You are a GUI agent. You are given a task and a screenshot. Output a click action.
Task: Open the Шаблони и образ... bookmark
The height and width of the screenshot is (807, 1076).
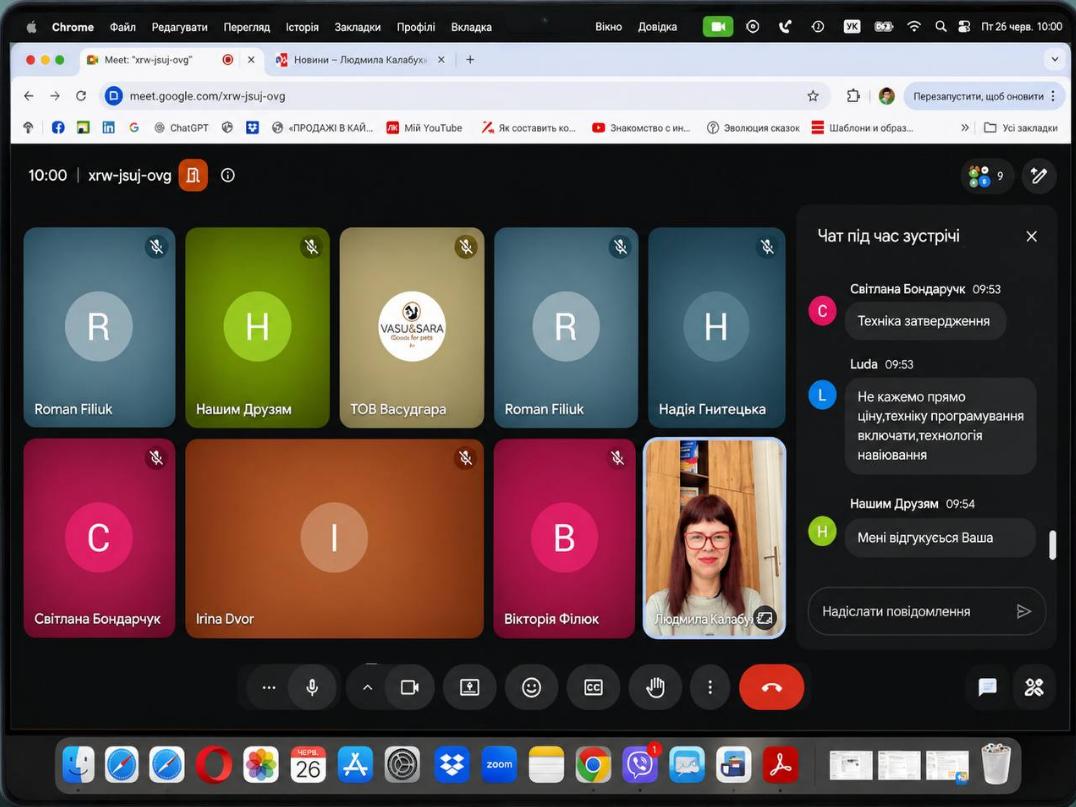pos(863,128)
